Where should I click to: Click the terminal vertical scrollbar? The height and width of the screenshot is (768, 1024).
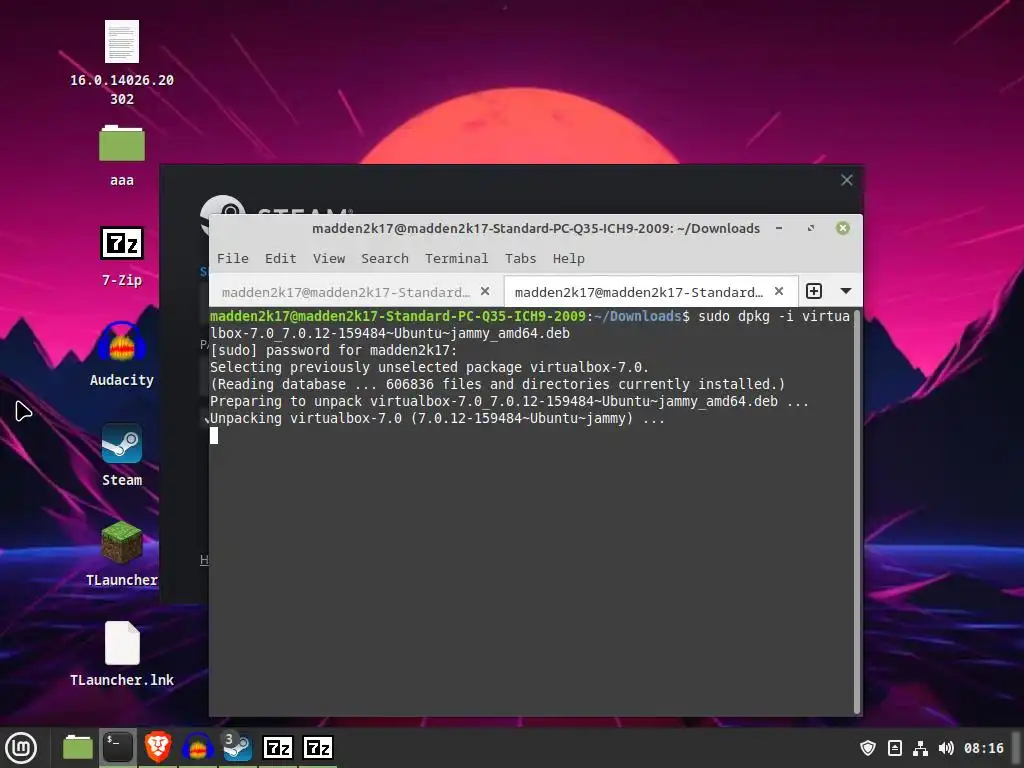(857, 511)
